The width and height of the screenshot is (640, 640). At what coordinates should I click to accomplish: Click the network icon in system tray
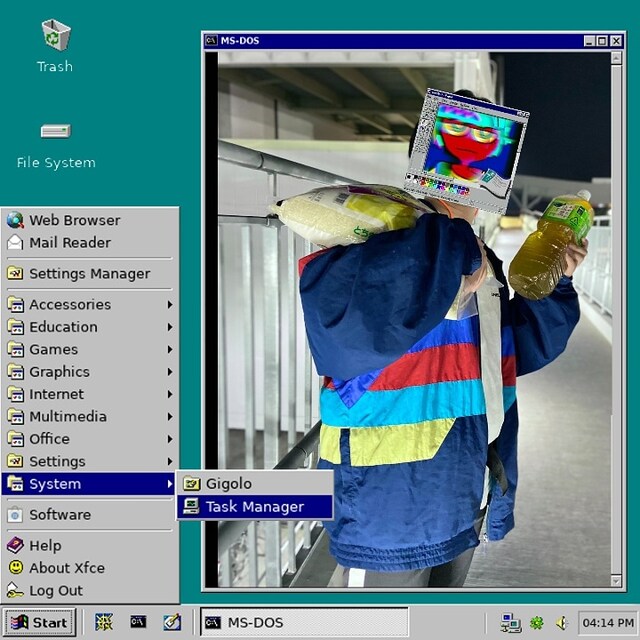510,622
